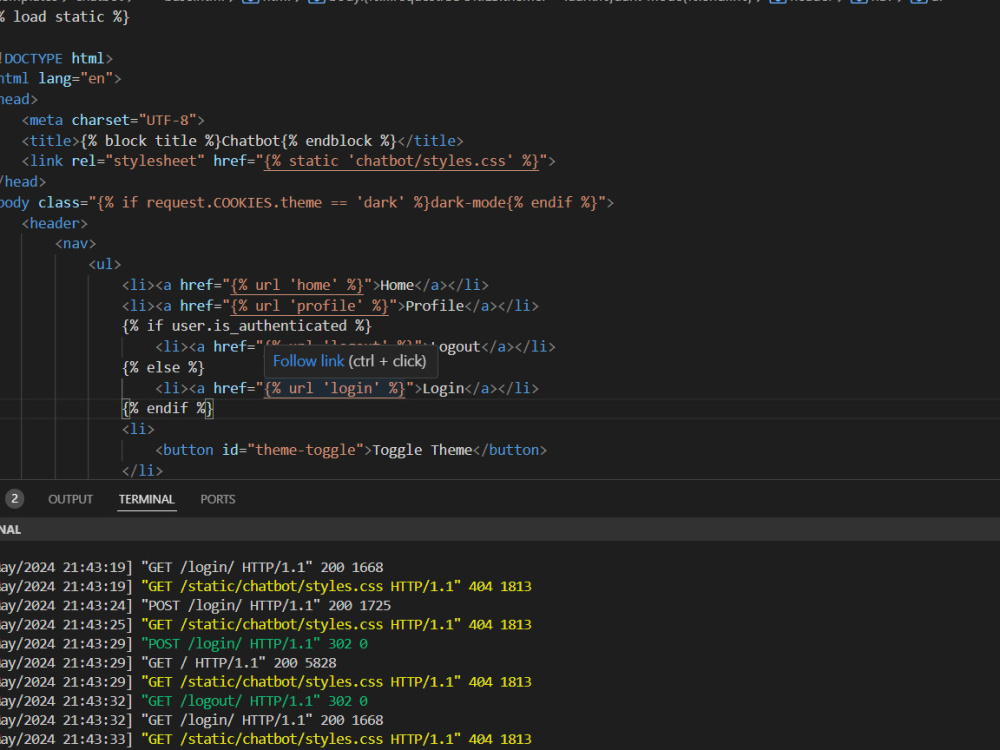Click terminal 404 styles.css log at 21:43:33
The width and height of the screenshot is (1000, 750).
pyautogui.click(x=265, y=740)
